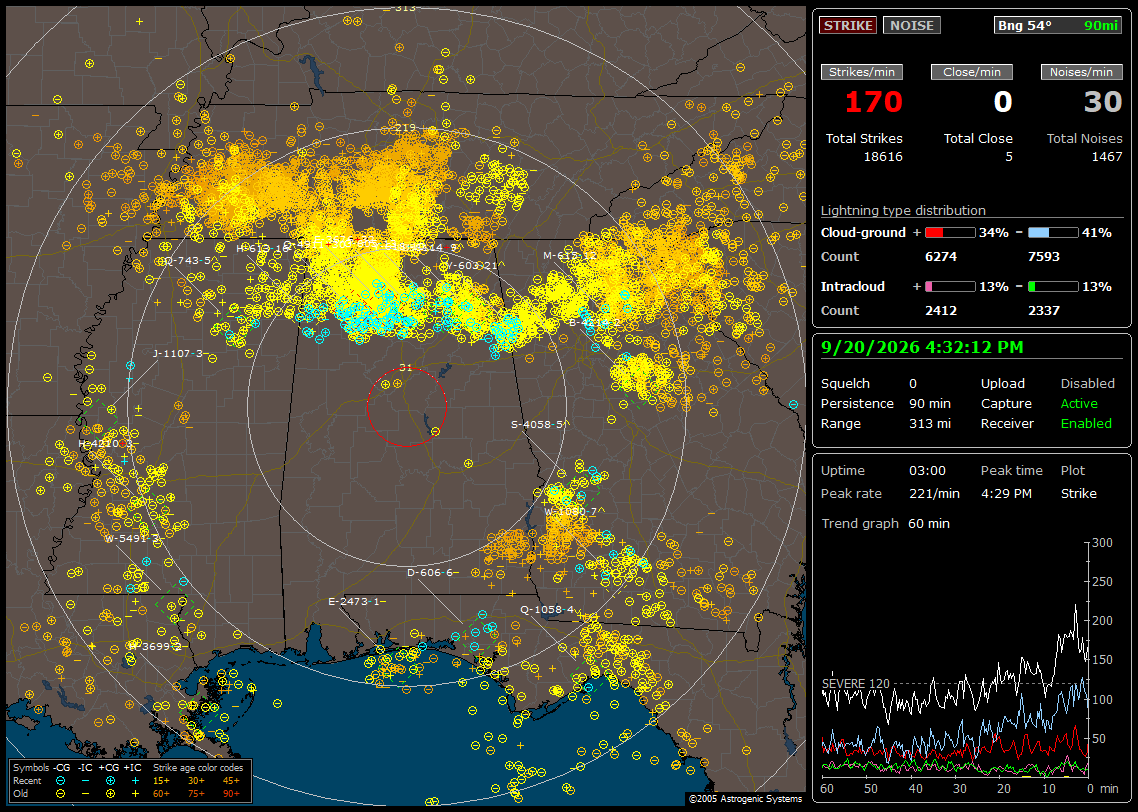Click the Trend graph 60 min plot
The width and height of the screenshot is (1138, 812).
tap(955, 658)
